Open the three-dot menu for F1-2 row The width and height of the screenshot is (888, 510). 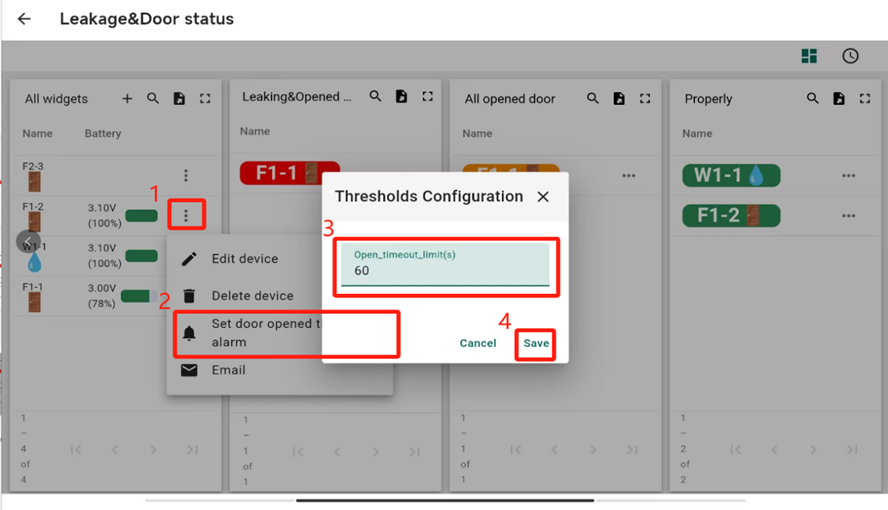point(185,215)
